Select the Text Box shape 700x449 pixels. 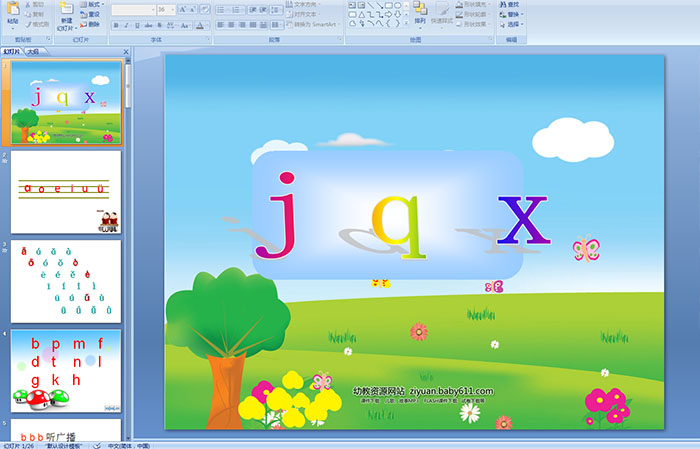352,5
